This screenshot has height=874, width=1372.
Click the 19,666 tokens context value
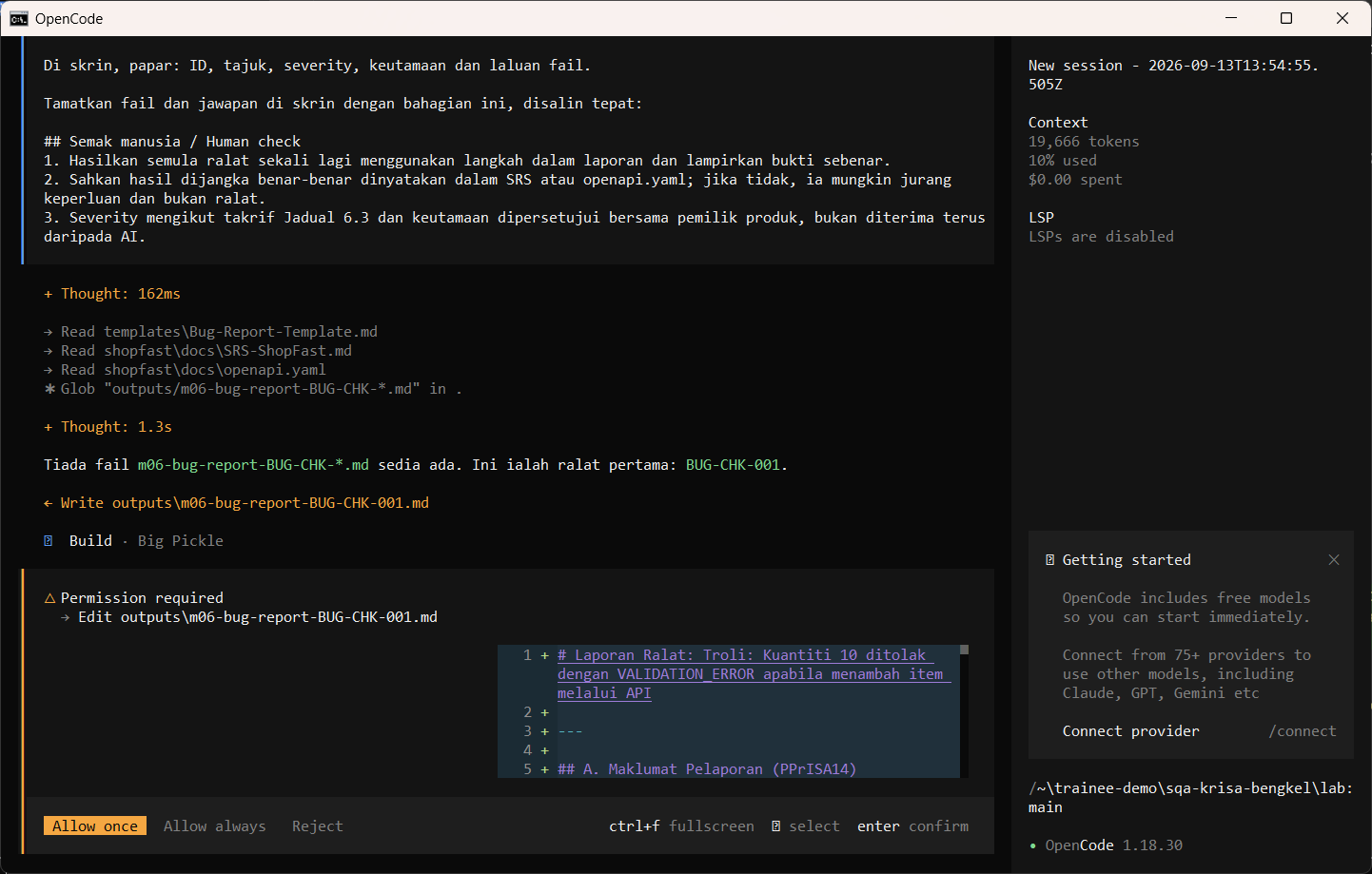tap(1084, 141)
